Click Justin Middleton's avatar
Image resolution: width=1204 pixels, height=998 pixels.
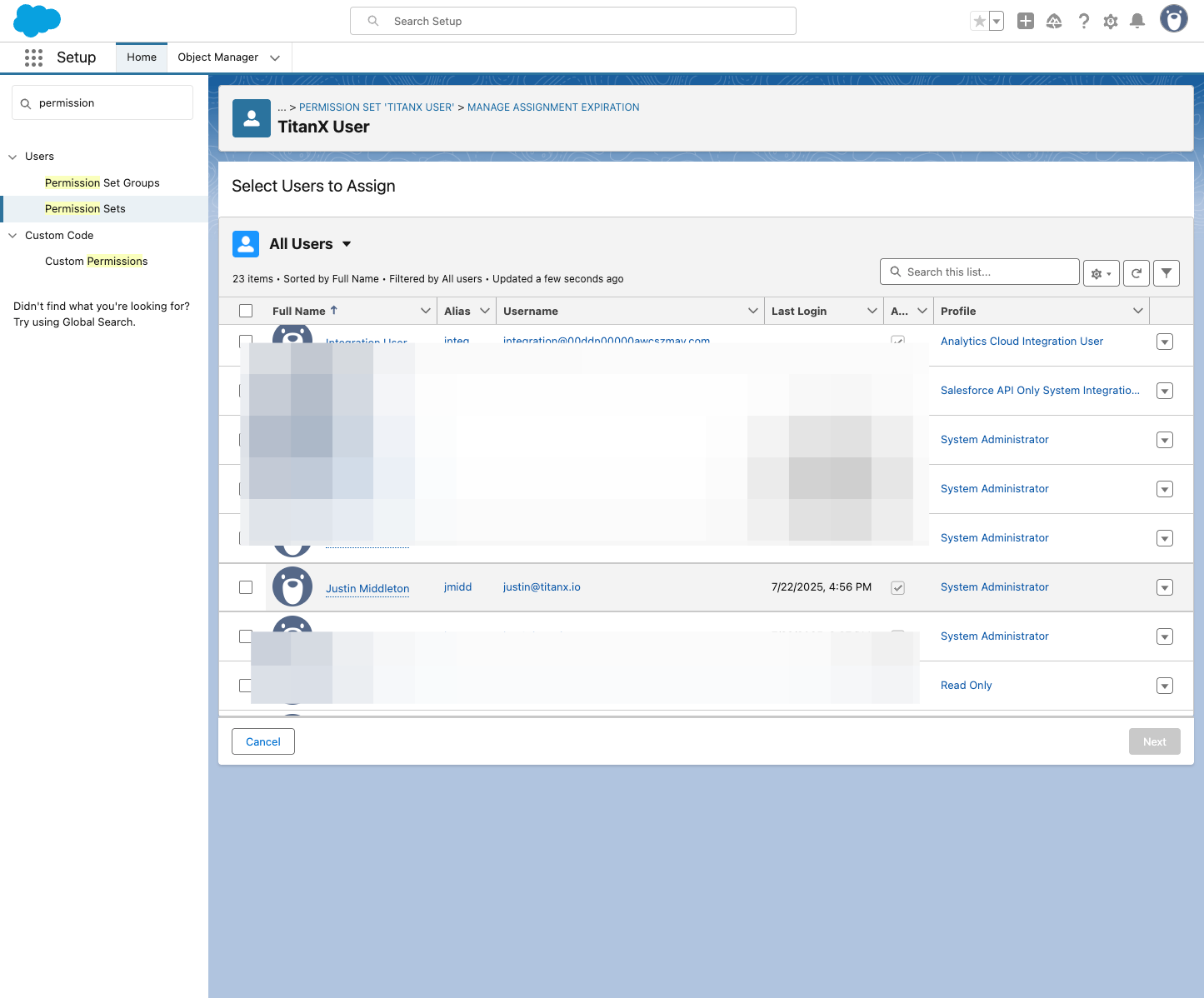pos(292,587)
